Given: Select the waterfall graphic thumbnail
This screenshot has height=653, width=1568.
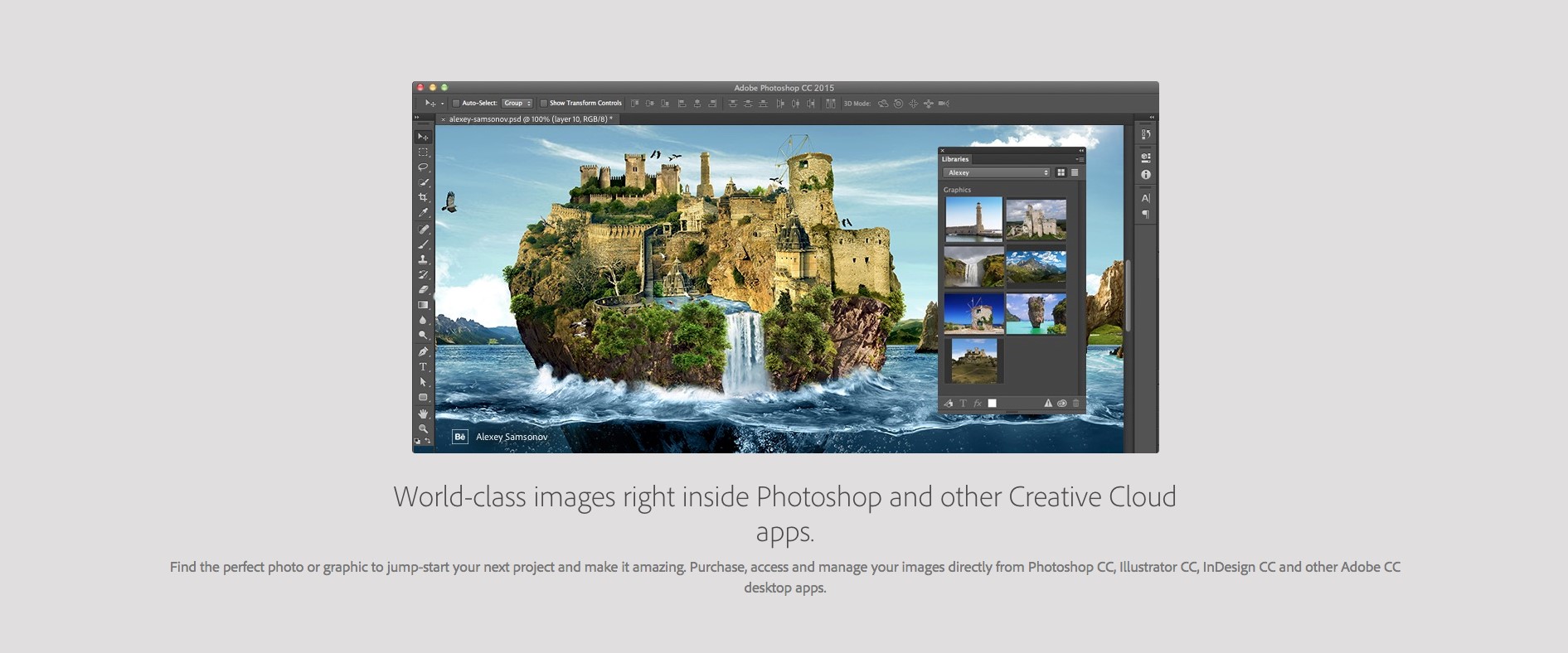Looking at the screenshot, I should pos(973,267).
